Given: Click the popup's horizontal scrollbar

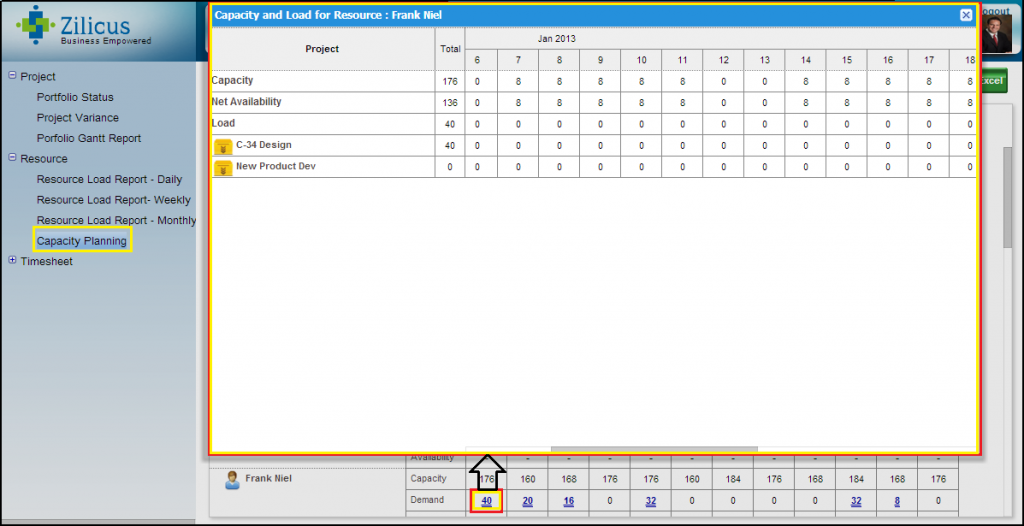Looking at the screenshot, I should (x=653, y=449).
